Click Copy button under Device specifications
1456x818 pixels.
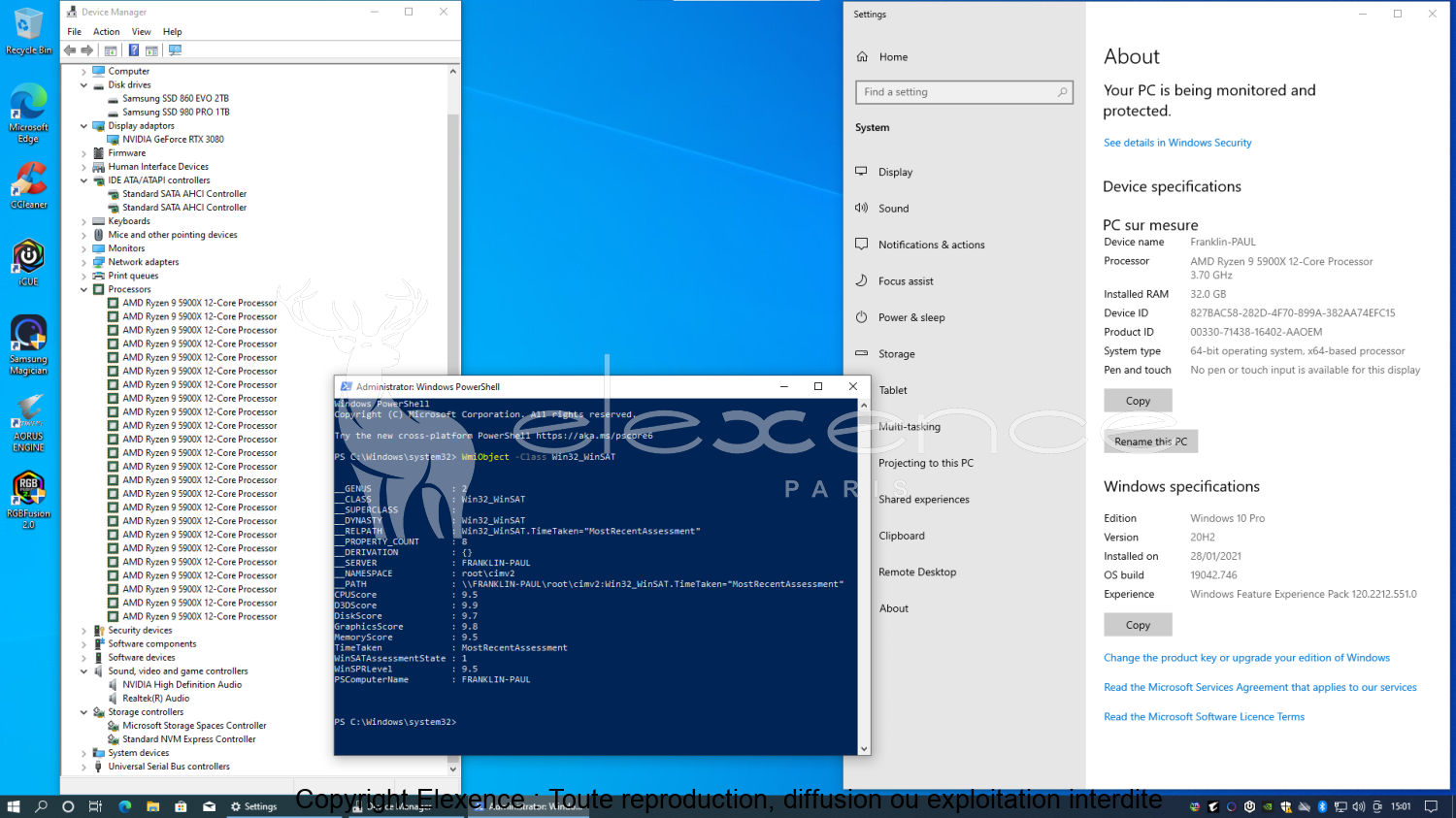[1138, 401]
